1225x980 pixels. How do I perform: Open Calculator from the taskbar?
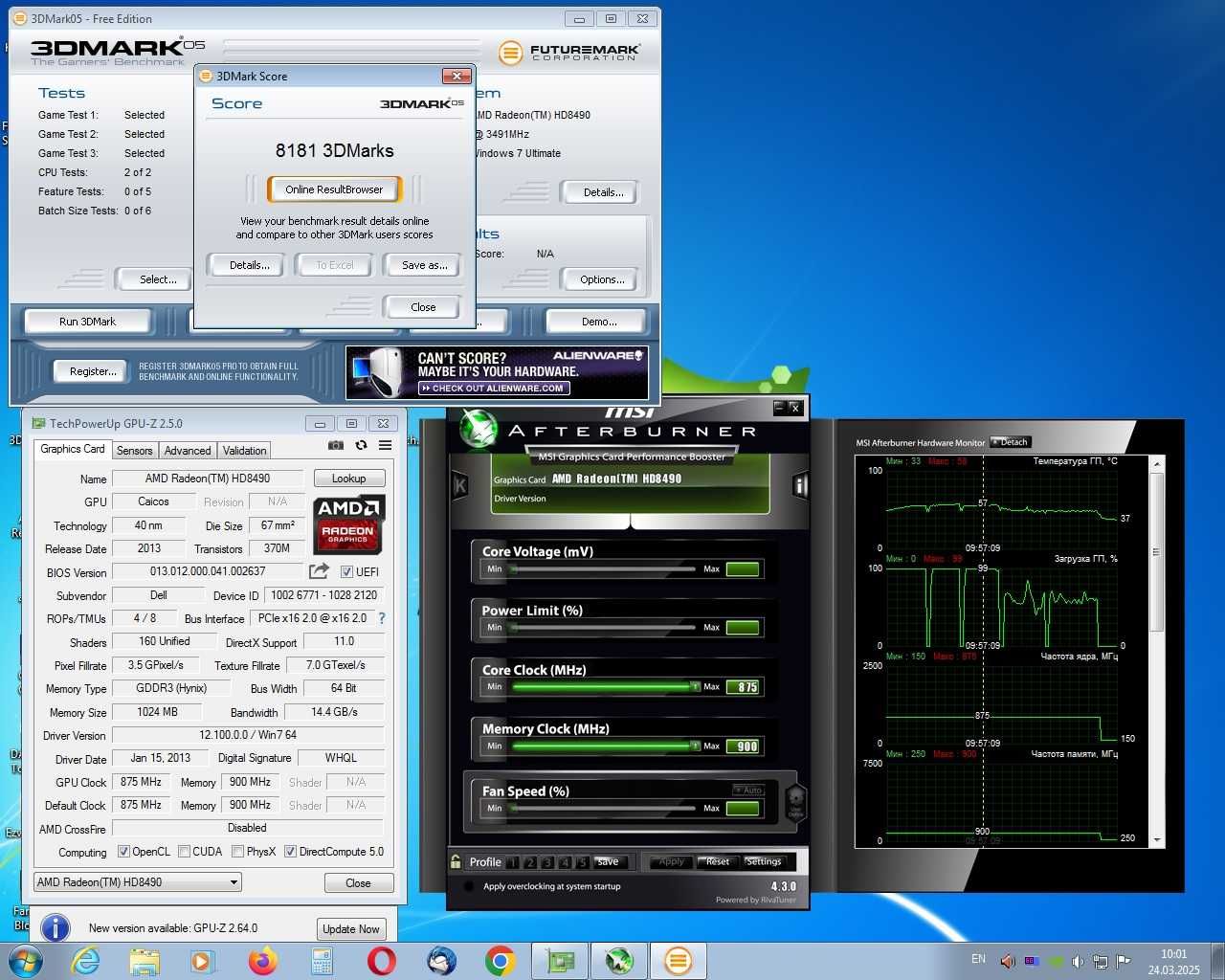[x=322, y=960]
